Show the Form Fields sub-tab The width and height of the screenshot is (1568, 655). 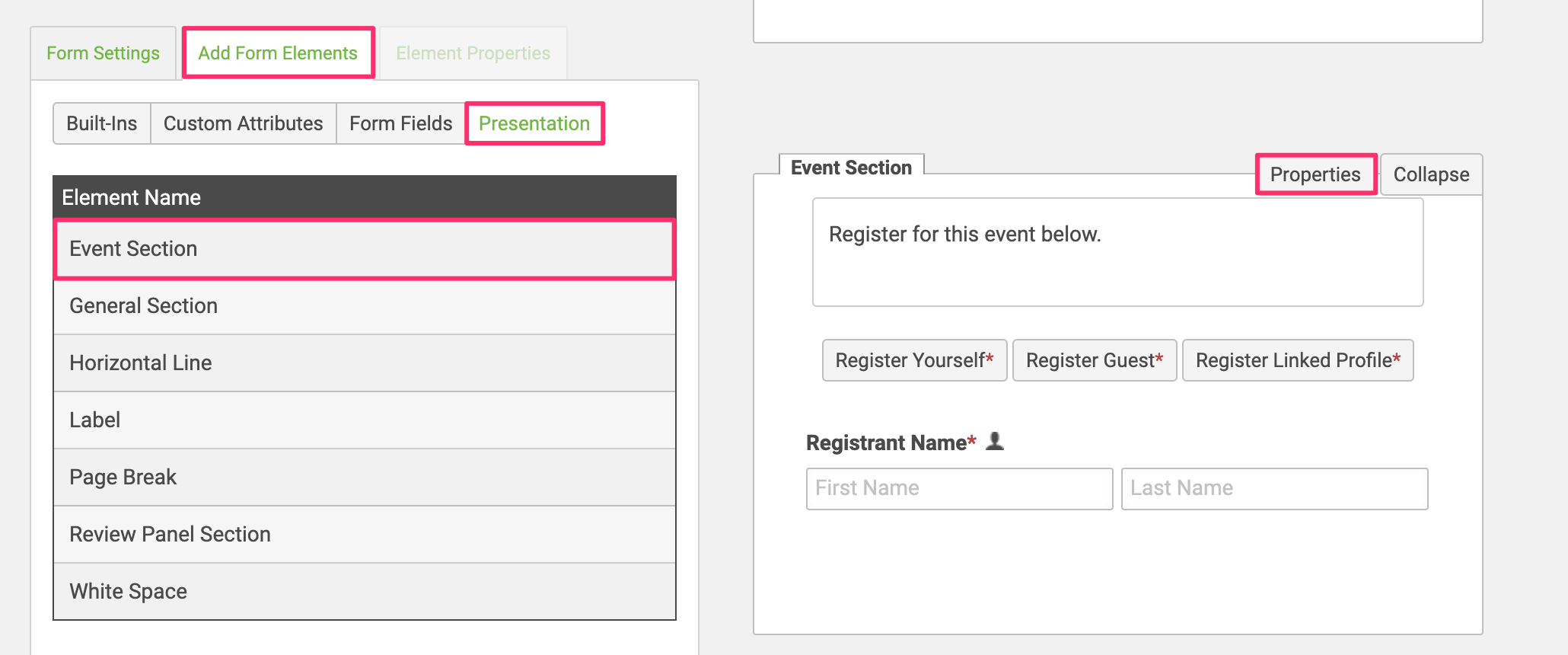(401, 123)
